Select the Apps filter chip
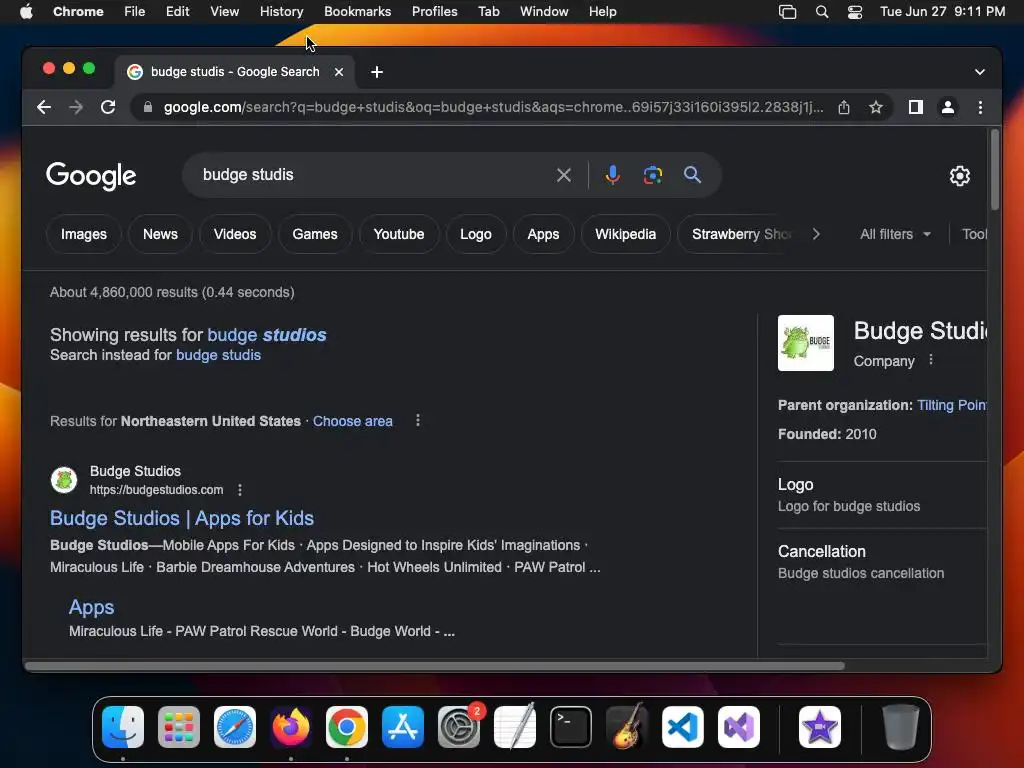Image resolution: width=1024 pixels, height=768 pixels. click(543, 234)
